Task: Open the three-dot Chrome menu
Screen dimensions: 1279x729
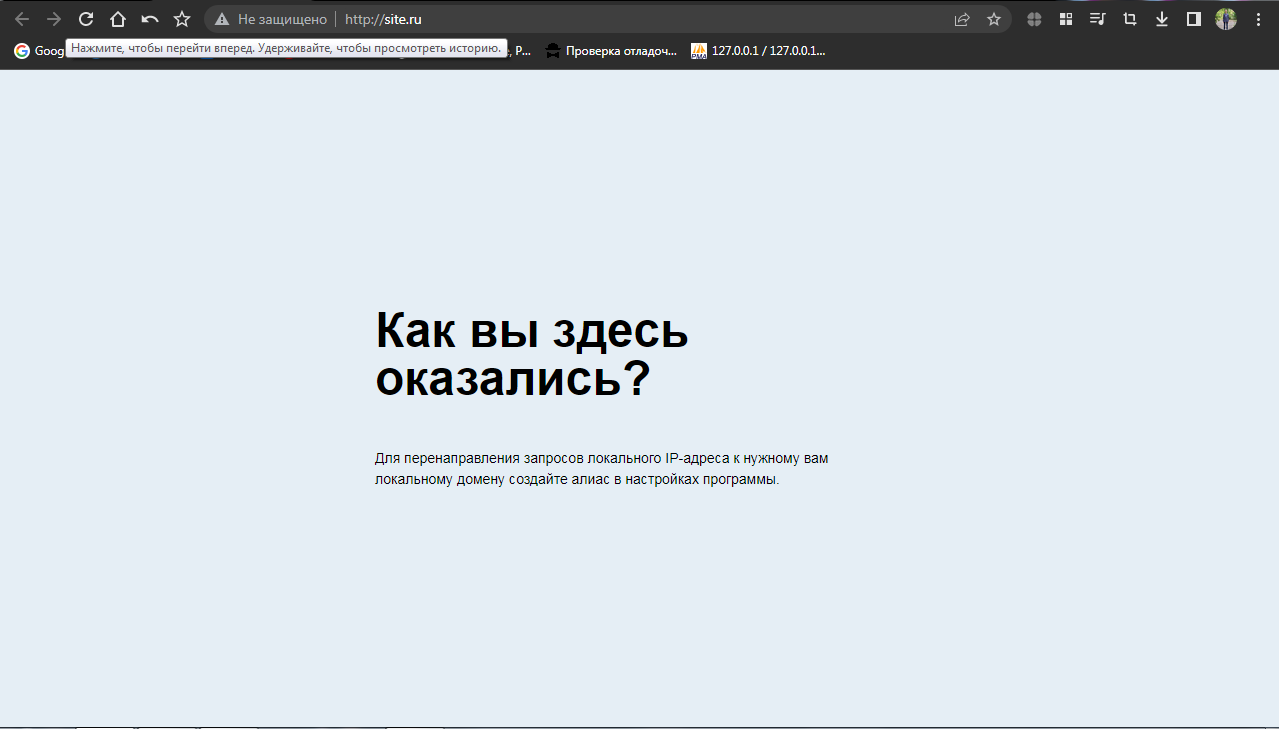Action: [x=1258, y=19]
